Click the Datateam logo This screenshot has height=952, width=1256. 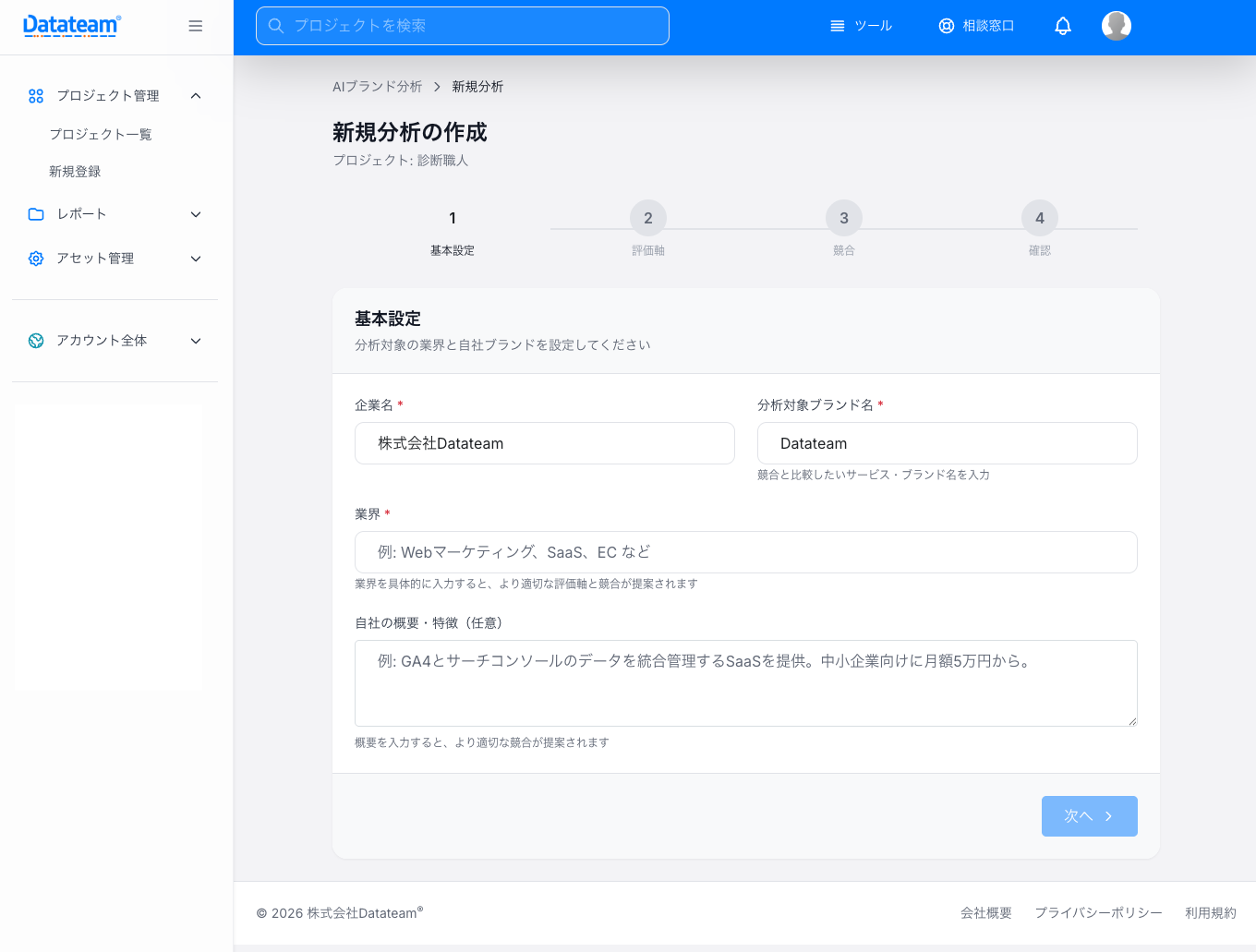tap(71, 25)
